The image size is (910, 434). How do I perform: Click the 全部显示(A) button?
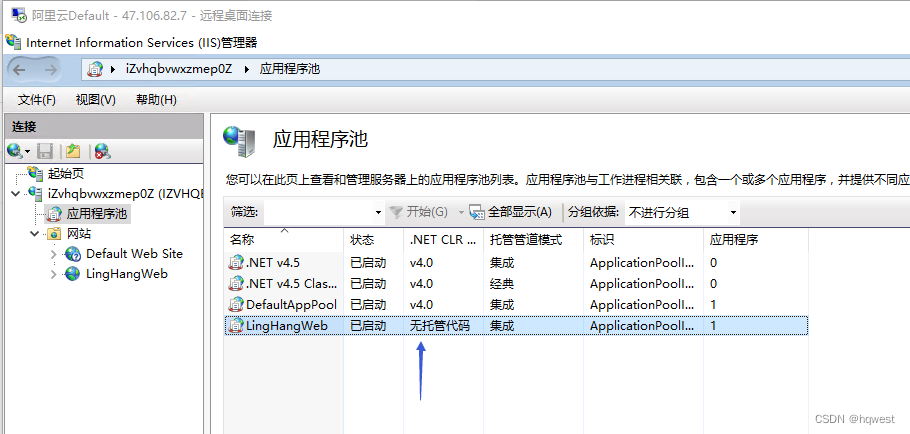[x=511, y=212]
